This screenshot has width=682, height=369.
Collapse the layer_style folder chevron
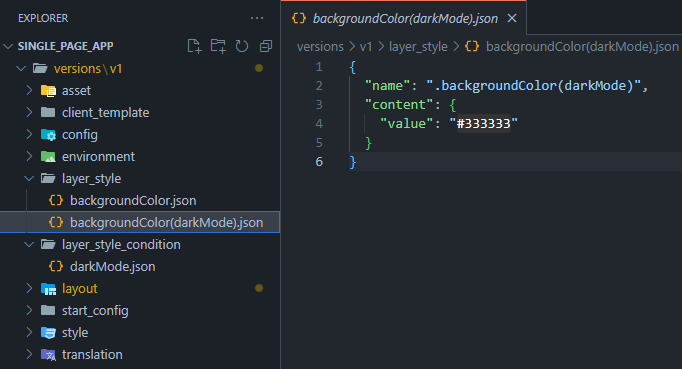click(29, 178)
